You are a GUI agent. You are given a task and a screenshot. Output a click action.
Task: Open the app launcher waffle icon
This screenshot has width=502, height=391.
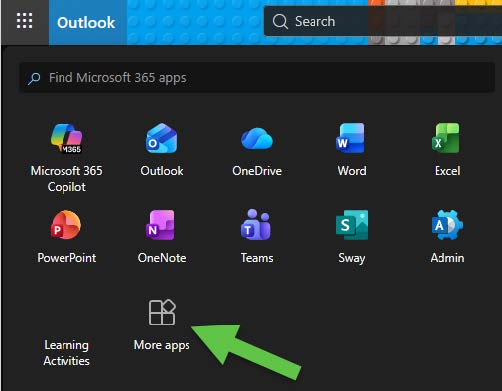[x=25, y=21]
